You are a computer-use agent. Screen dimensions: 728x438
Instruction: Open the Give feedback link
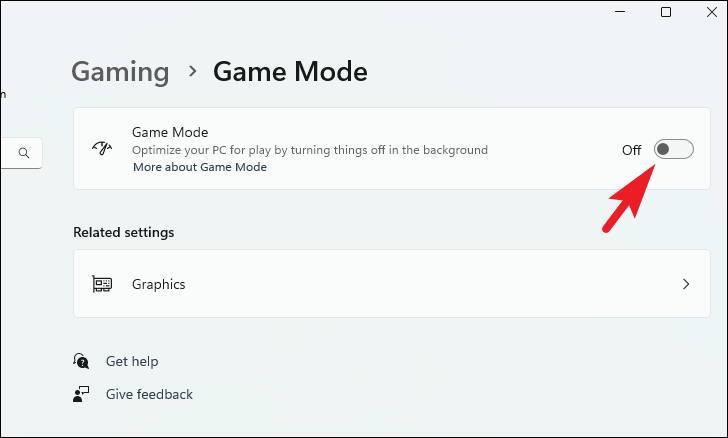(149, 394)
